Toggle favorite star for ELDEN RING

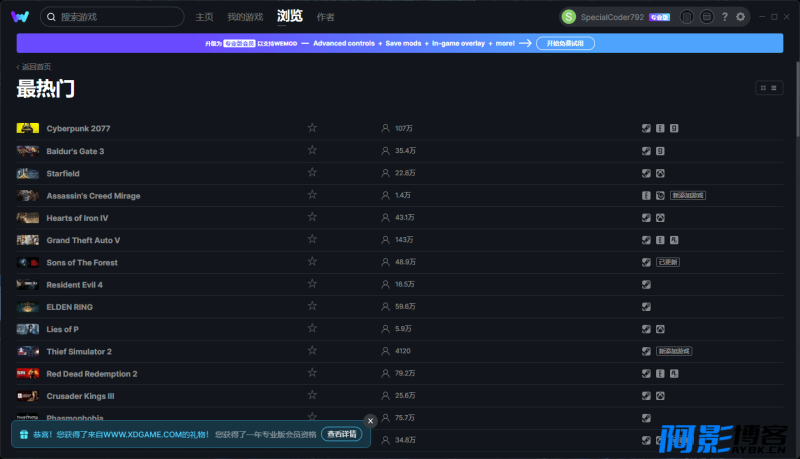[312, 306]
